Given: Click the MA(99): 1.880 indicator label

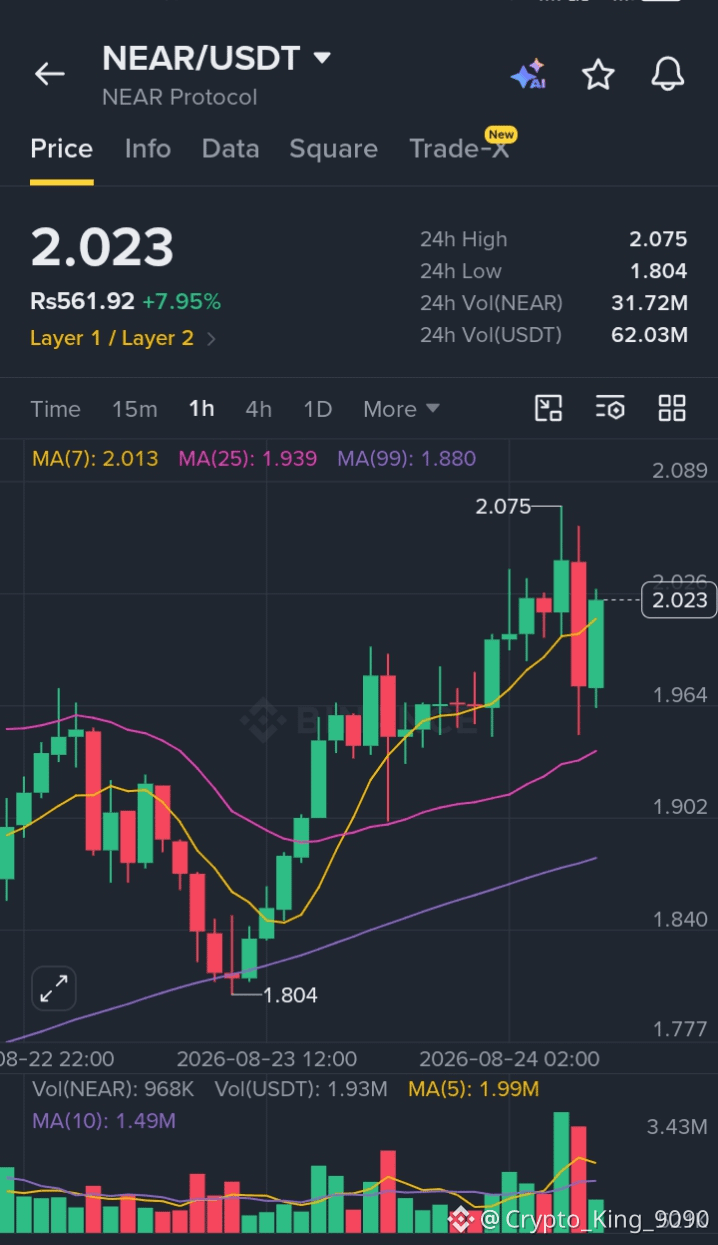Looking at the screenshot, I should pos(406,459).
